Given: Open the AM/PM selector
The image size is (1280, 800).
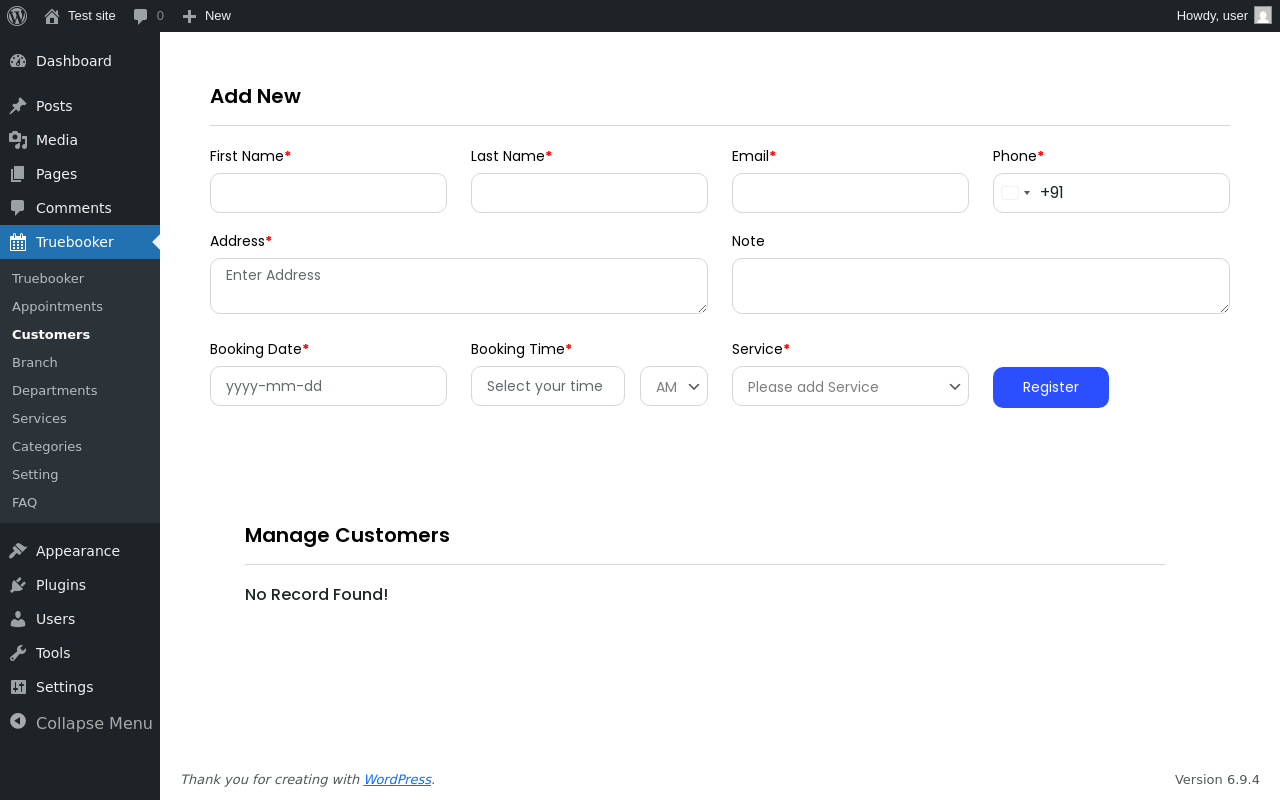Looking at the screenshot, I should (x=674, y=387).
